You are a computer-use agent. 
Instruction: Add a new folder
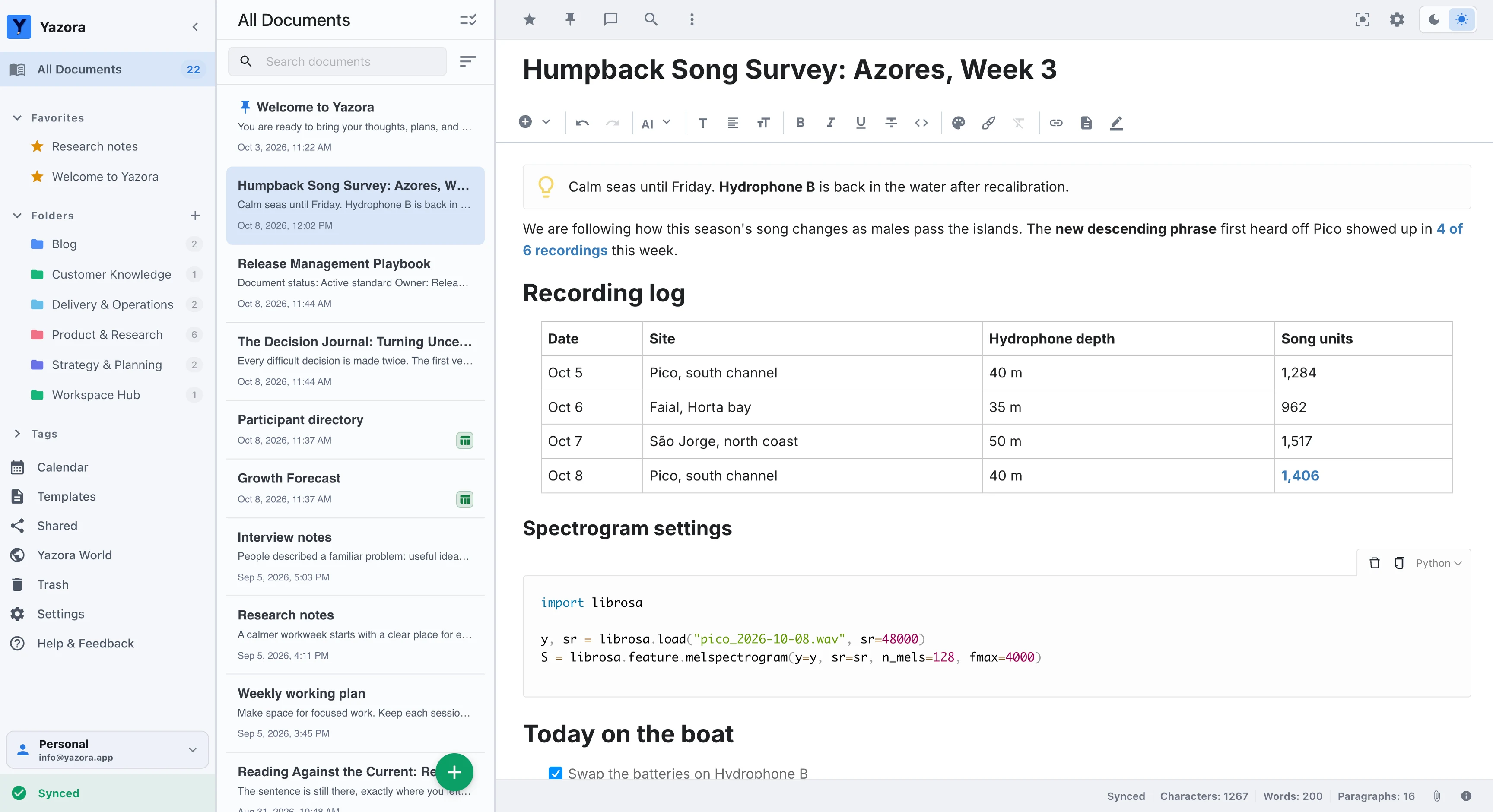tap(195, 216)
